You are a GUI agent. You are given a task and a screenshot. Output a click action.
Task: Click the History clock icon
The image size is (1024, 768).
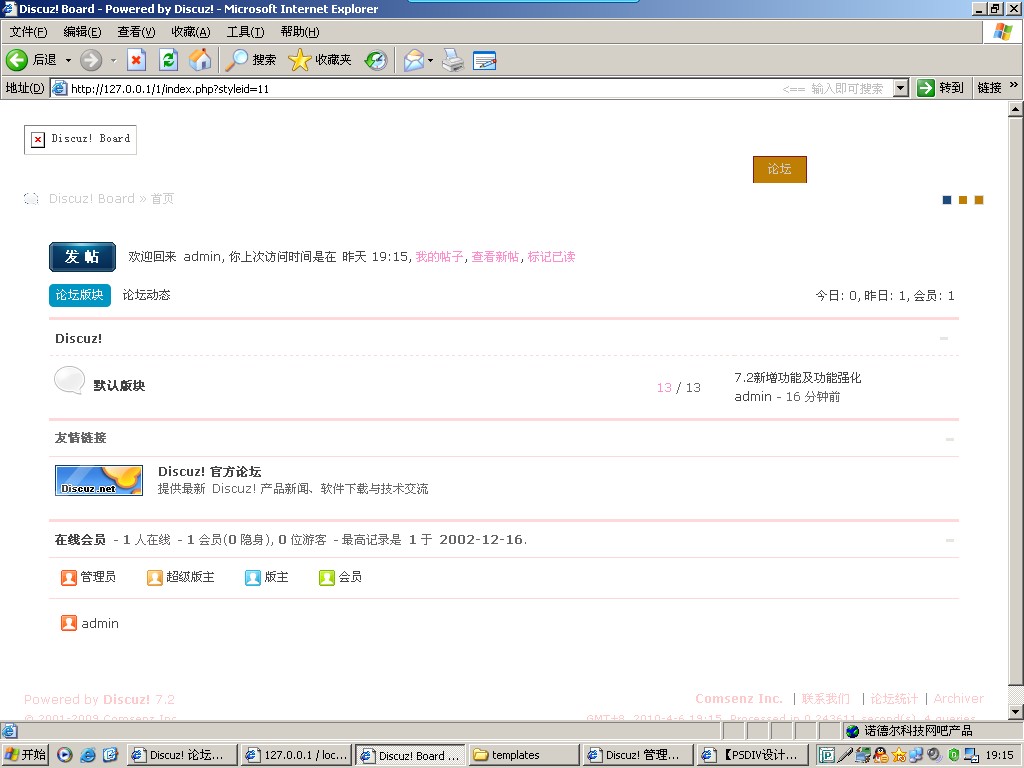click(x=376, y=60)
